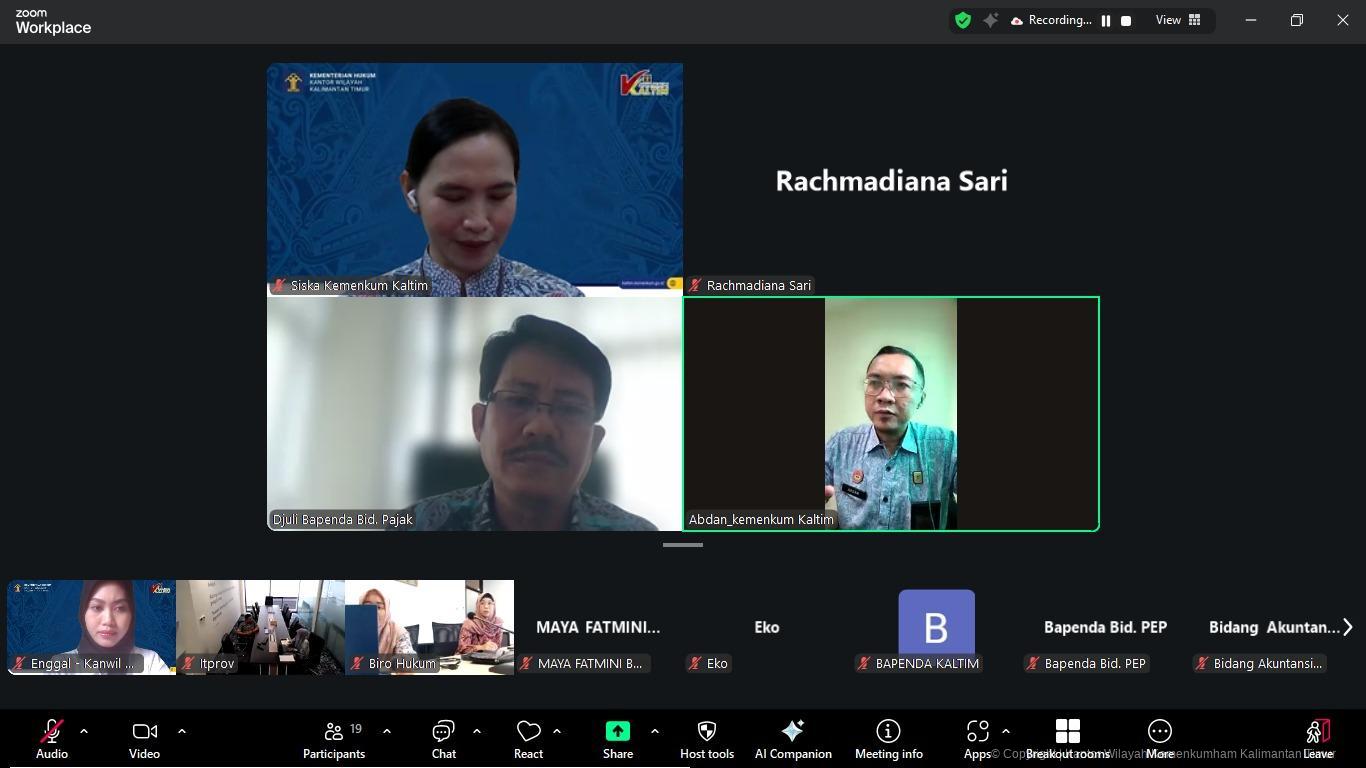Click Leave to exit meeting
This screenshot has height=768, width=1366.
tap(1318, 740)
